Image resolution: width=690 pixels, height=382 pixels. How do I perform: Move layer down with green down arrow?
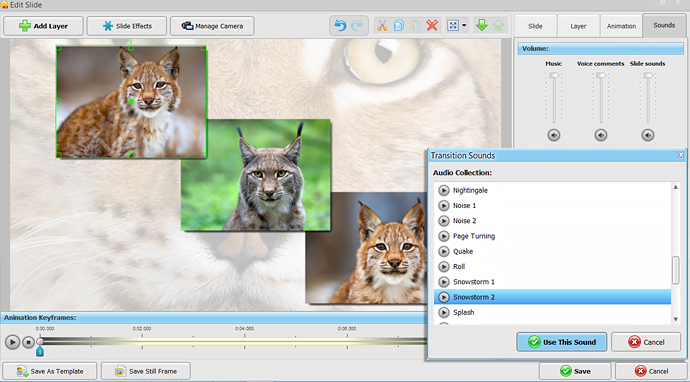coord(482,25)
